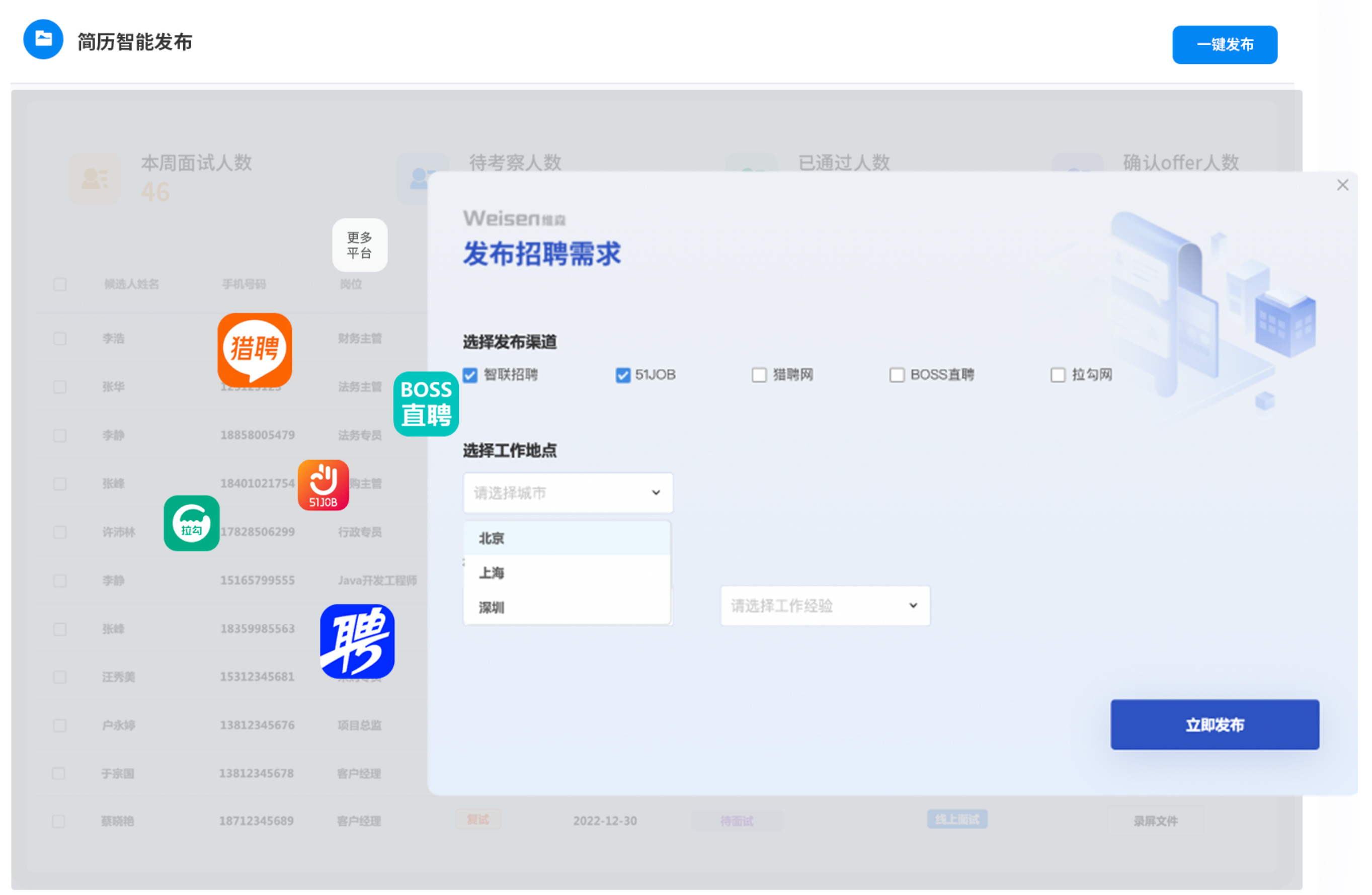Click the phone number 18712345689
The image size is (1372, 895).
pos(256,821)
